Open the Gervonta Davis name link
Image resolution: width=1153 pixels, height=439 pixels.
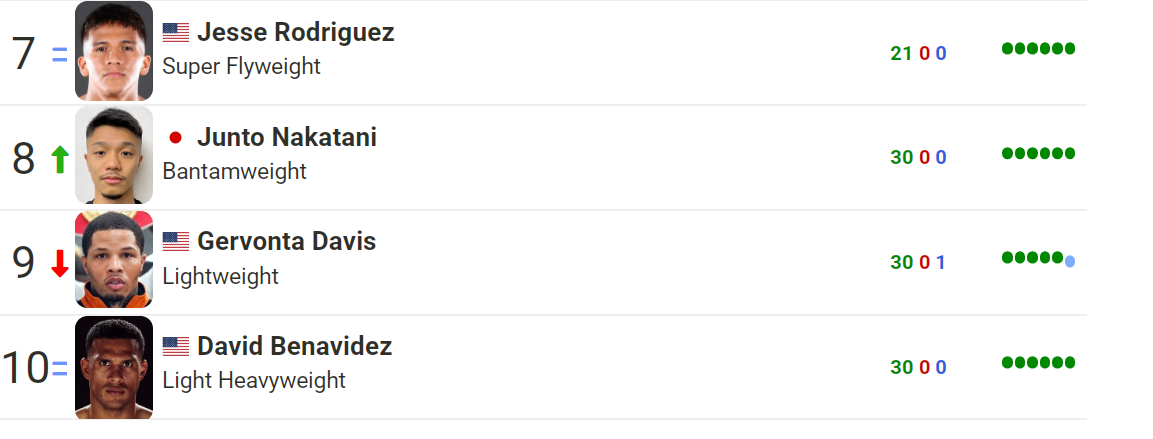(x=287, y=242)
